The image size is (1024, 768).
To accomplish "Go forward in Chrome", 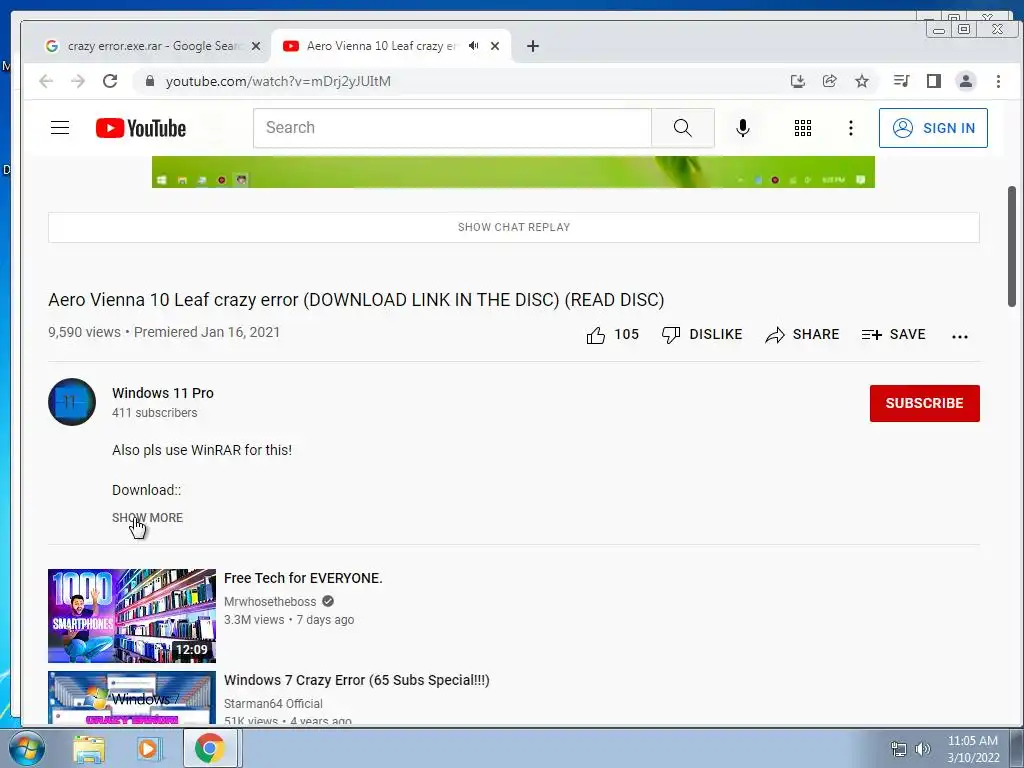I will pos(78,81).
